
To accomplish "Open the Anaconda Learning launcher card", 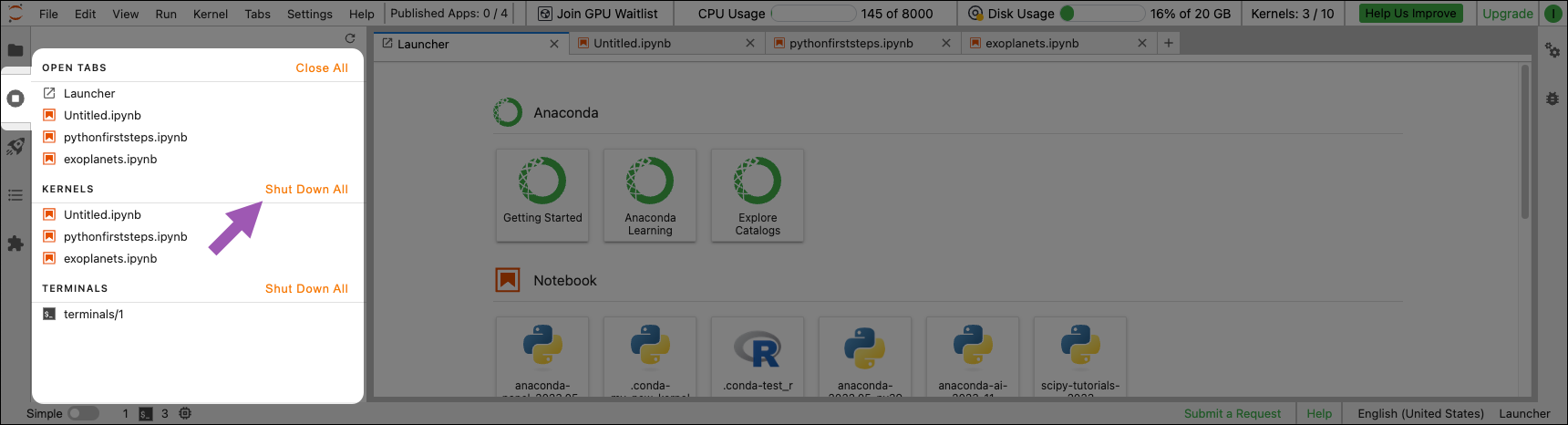I will pos(650,195).
